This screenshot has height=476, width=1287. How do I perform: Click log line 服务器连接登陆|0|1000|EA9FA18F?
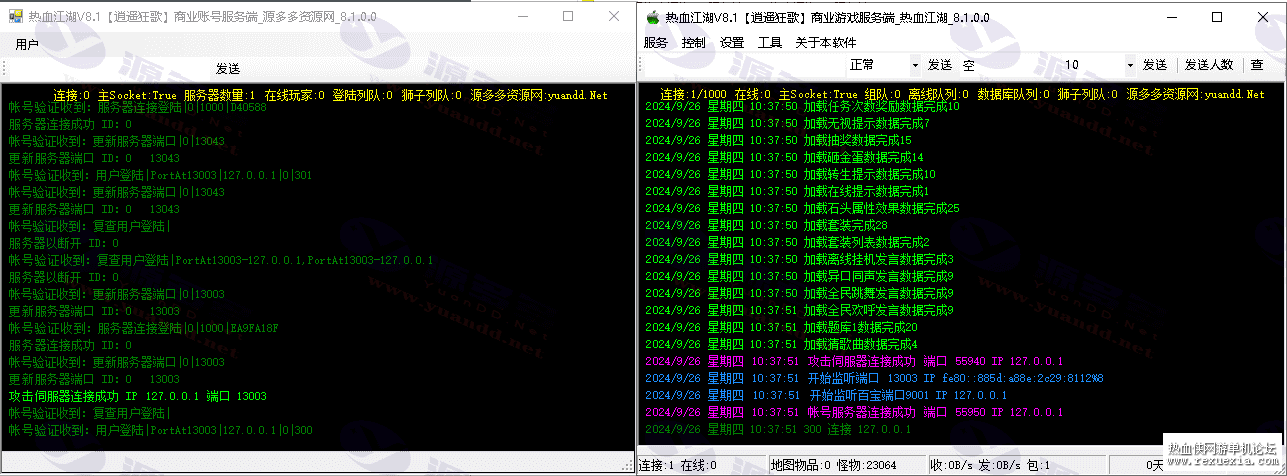(x=143, y=328)
